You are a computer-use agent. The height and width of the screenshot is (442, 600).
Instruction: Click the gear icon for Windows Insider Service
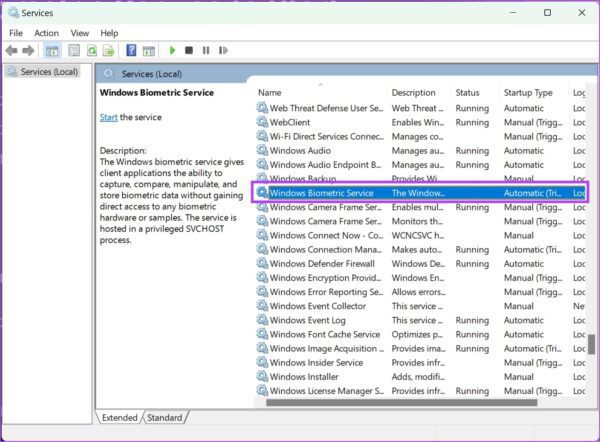coord(262,362)
